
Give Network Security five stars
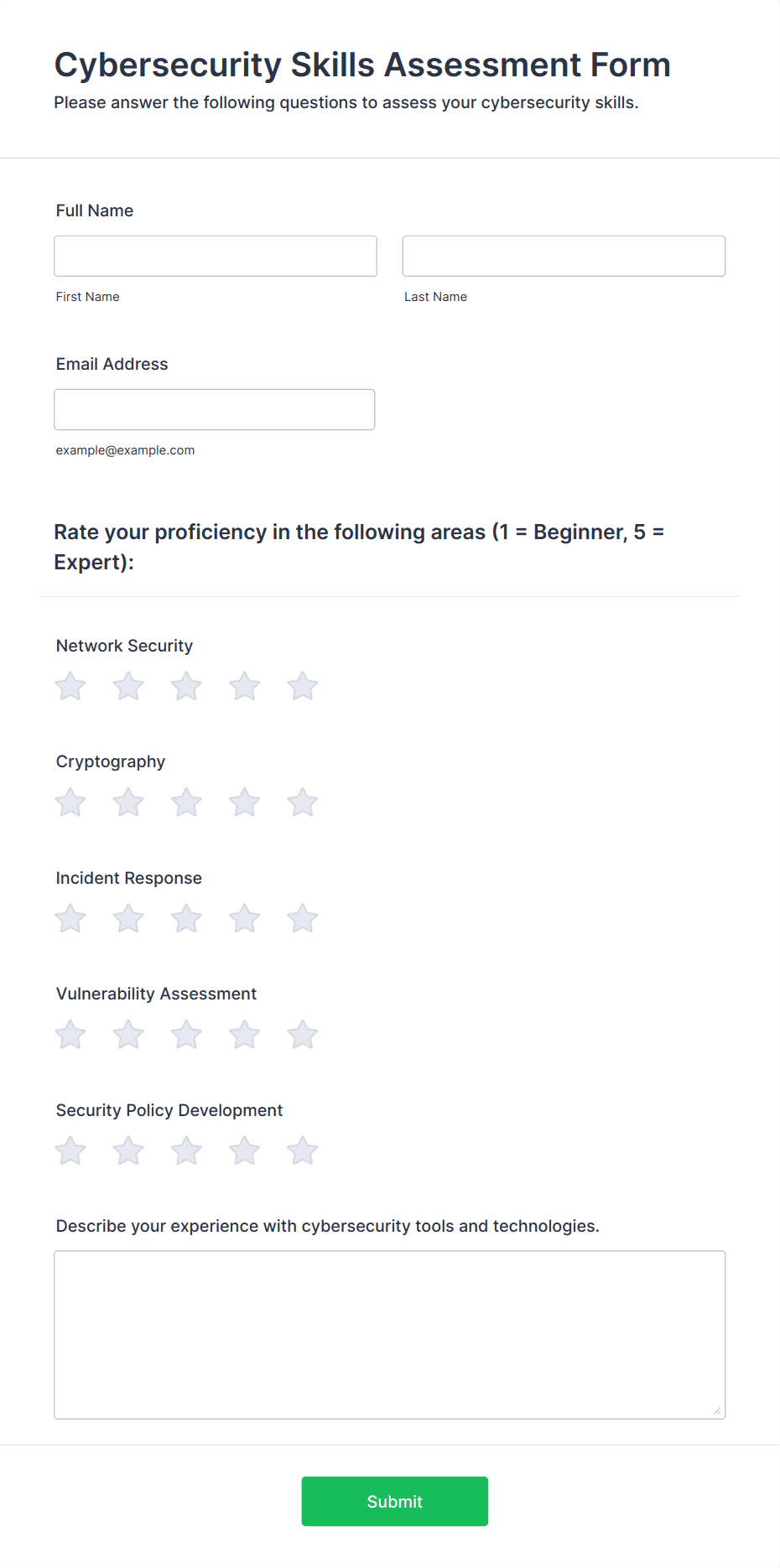pos(303,687)
